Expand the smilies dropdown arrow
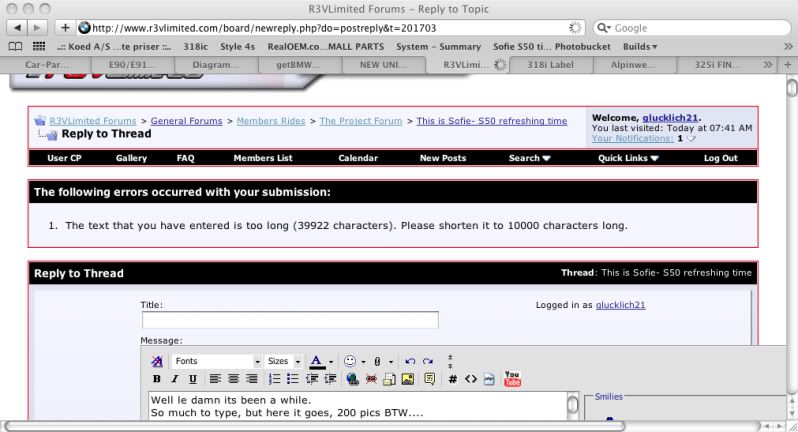This screenshot has width=798, height=432. pyautogui.click(x=363, y=361)
